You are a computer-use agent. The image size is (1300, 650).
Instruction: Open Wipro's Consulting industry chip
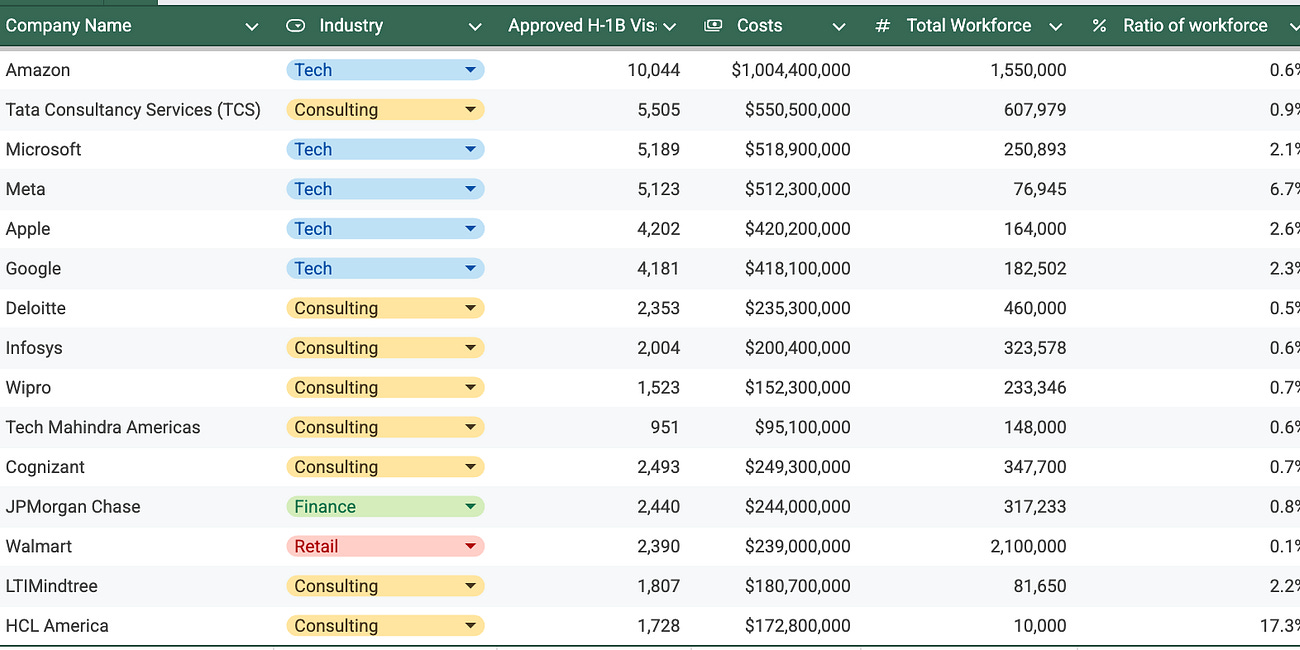click(x=385, y=387)
